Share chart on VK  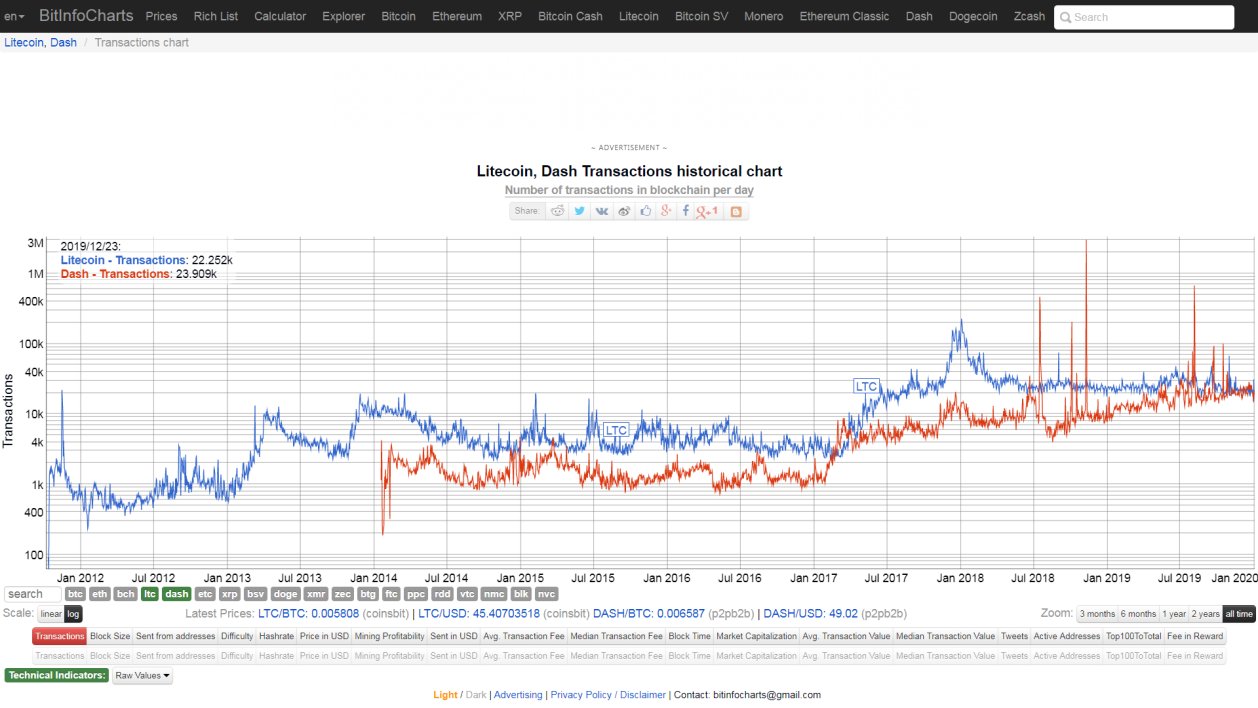[602, 211]
